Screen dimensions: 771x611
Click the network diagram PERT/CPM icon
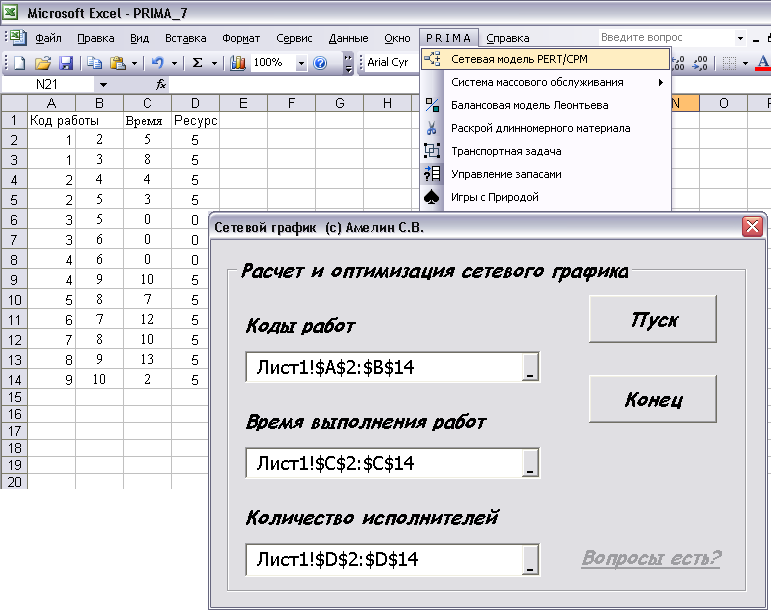432,59
